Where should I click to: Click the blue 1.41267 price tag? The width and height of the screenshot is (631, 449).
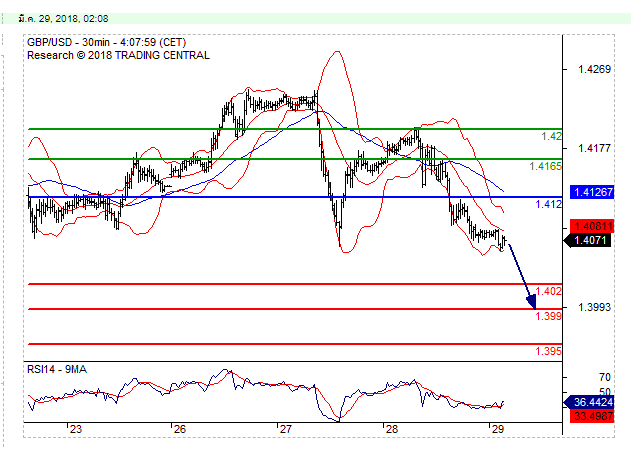tap(592, 192)
